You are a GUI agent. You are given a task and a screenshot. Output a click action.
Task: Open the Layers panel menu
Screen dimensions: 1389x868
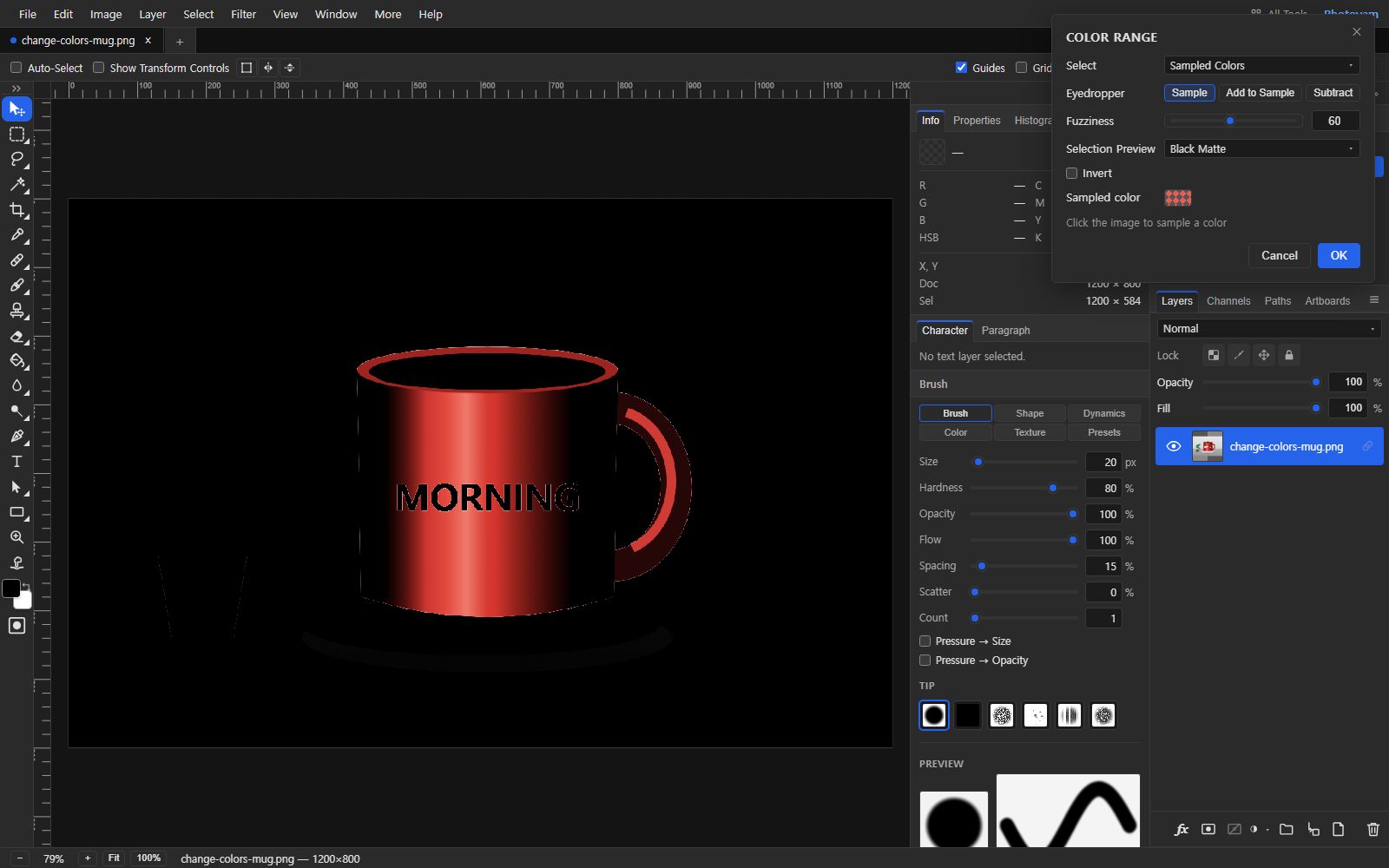(1373, 300)
